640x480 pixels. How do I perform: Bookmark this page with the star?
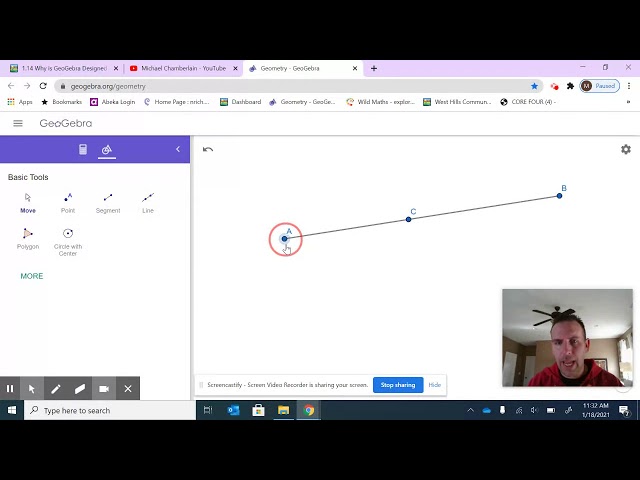coord(534,86)
